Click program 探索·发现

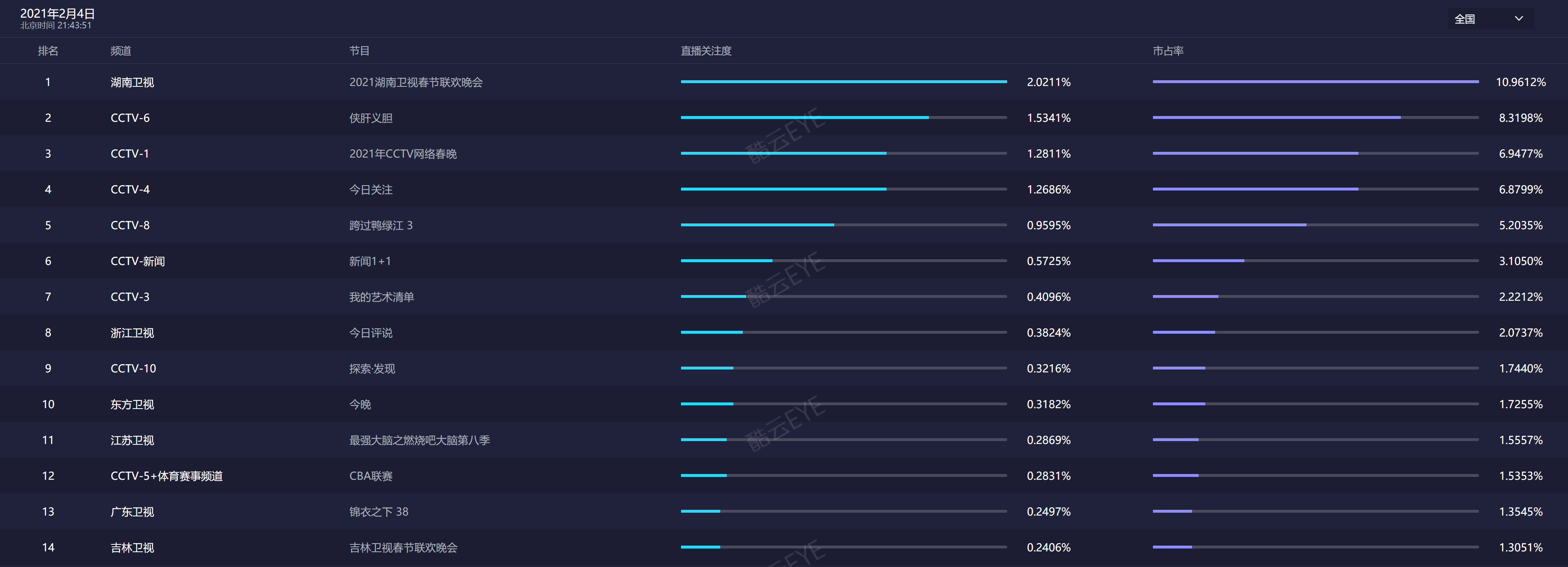[372, 369]
